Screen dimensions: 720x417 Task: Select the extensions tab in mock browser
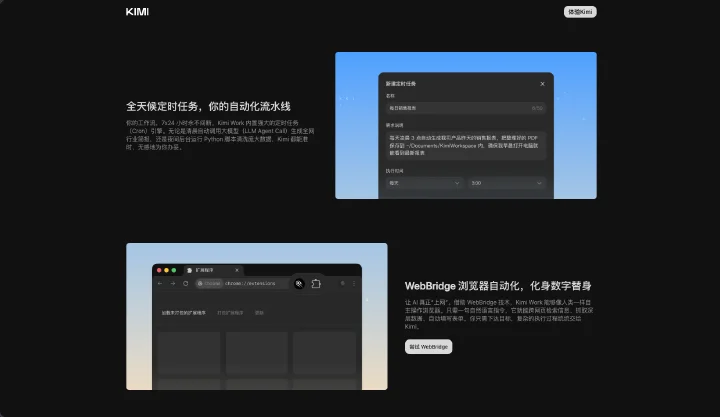(x=213, y=270)
